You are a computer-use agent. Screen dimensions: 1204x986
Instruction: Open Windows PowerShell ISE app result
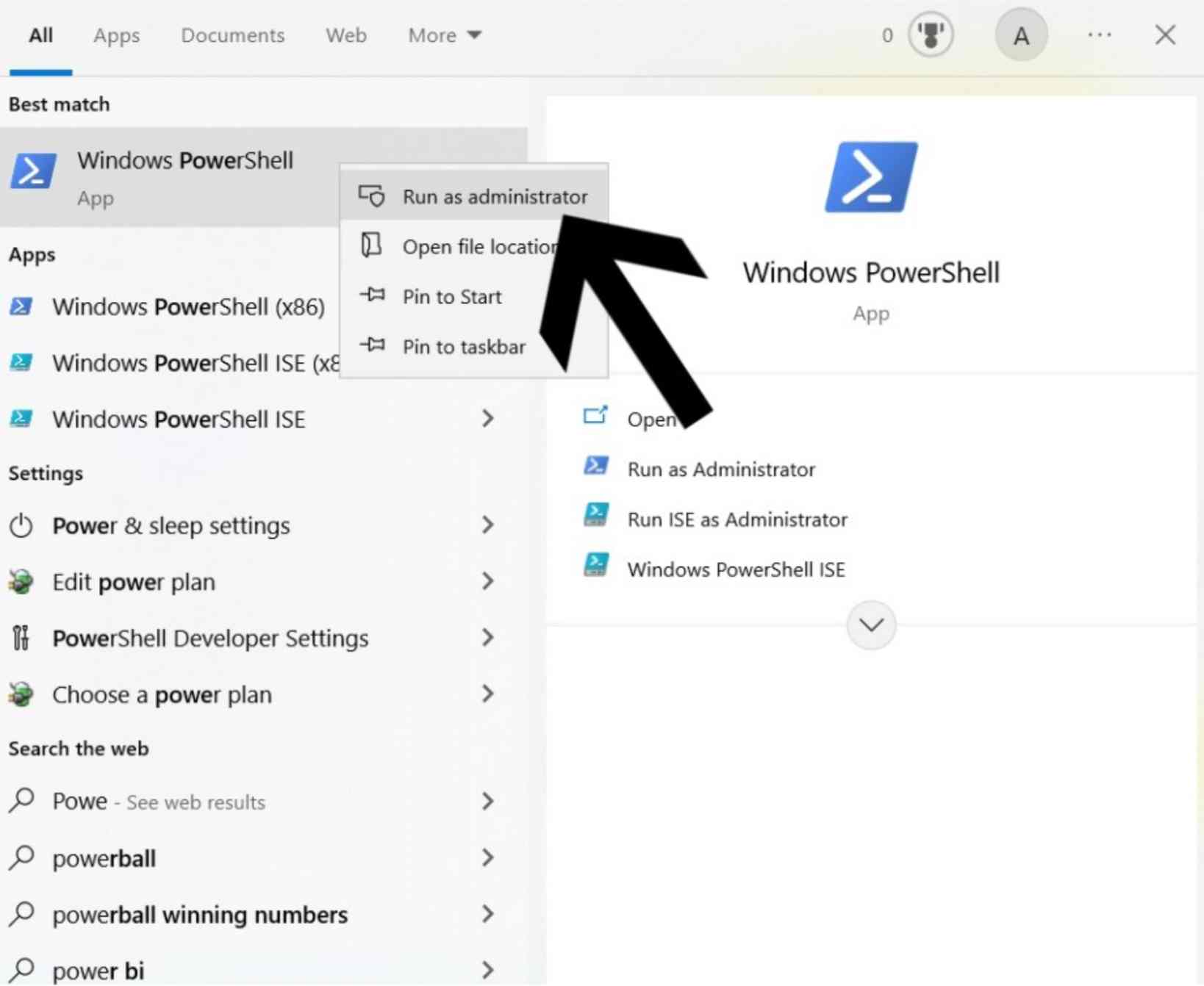179,419
